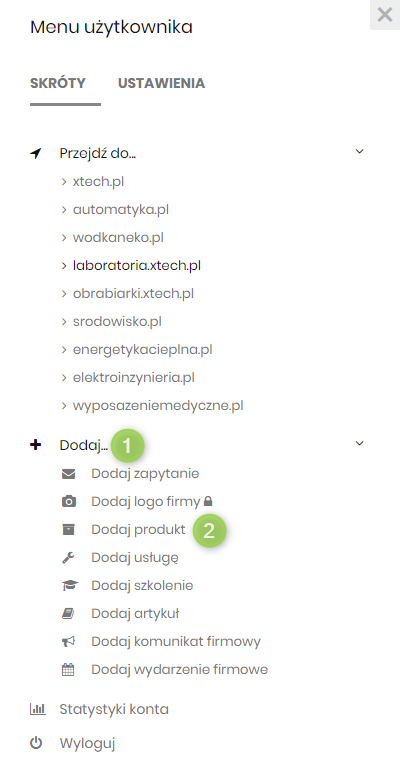Click the calendar icon for wydarzenie firmowe
Viewport: 400px width, 767px height.
pyautogui.click(x=68, y=669)
